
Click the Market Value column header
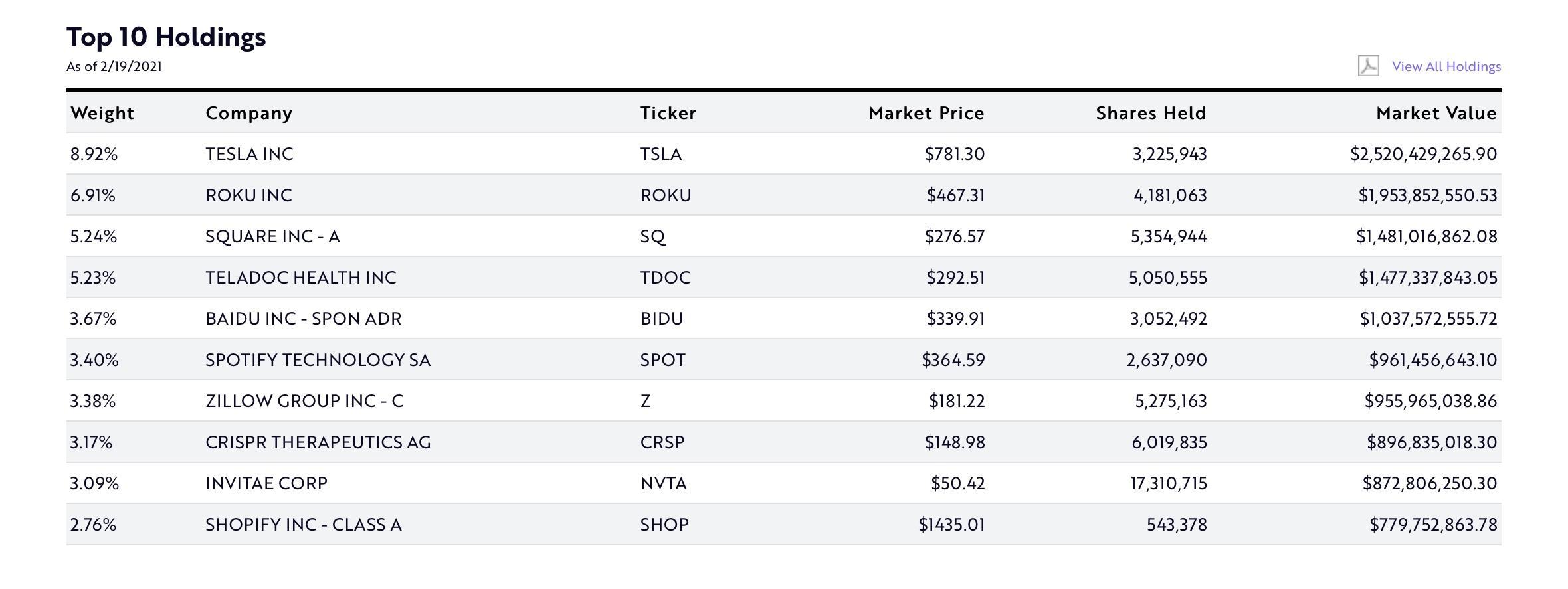(x=1436, y=113)
